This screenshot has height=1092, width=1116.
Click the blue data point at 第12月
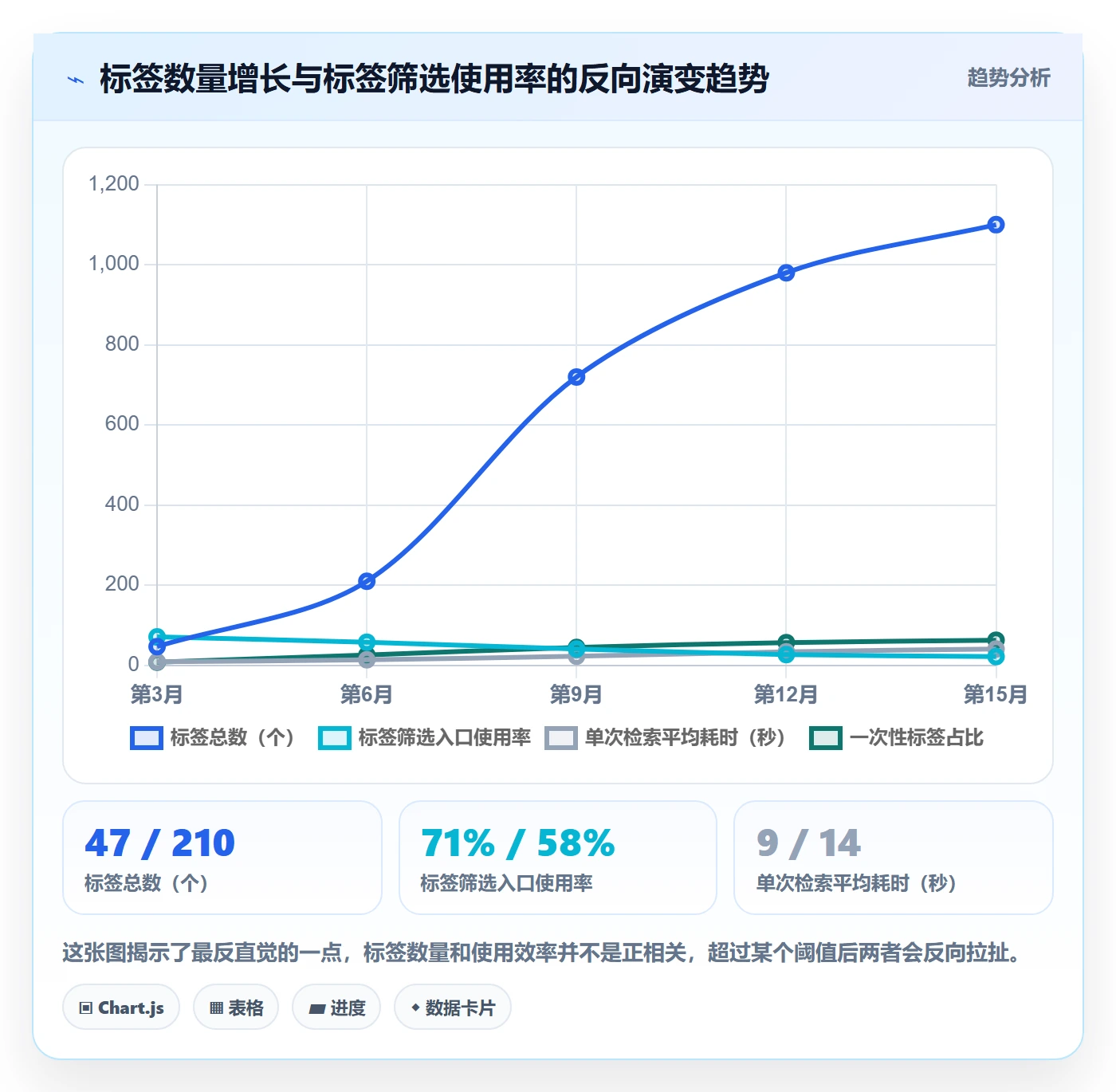[786, 273]
